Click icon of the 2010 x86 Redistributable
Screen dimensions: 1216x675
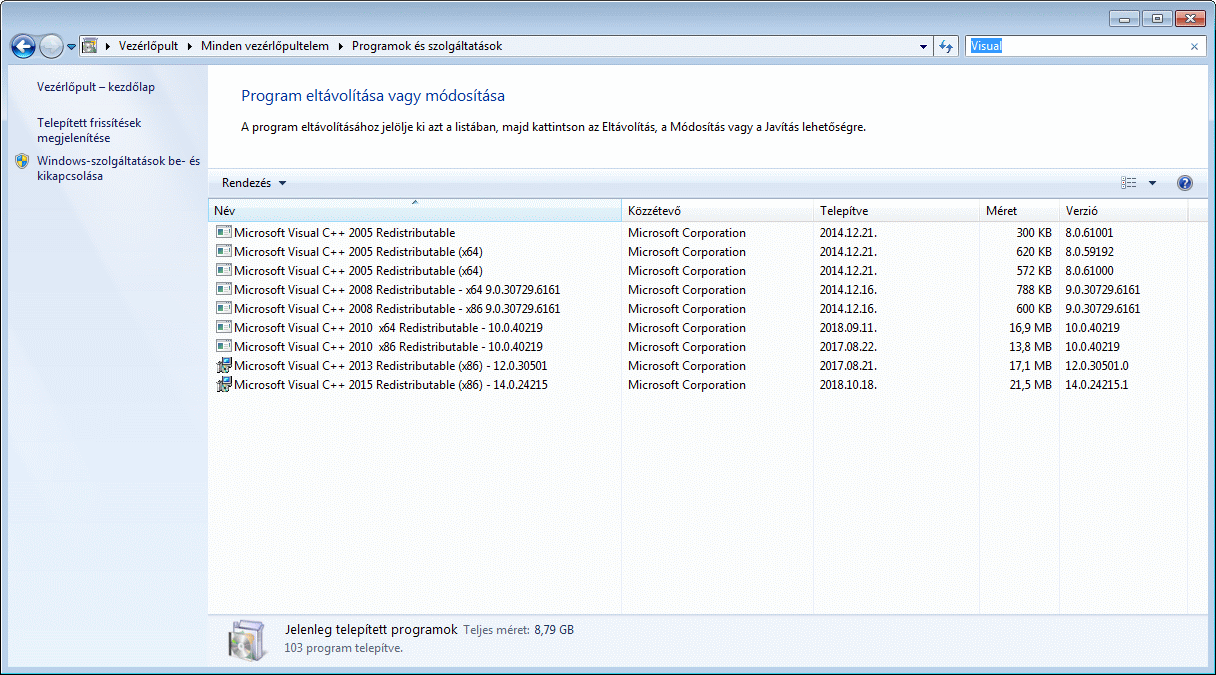point(224,346)
